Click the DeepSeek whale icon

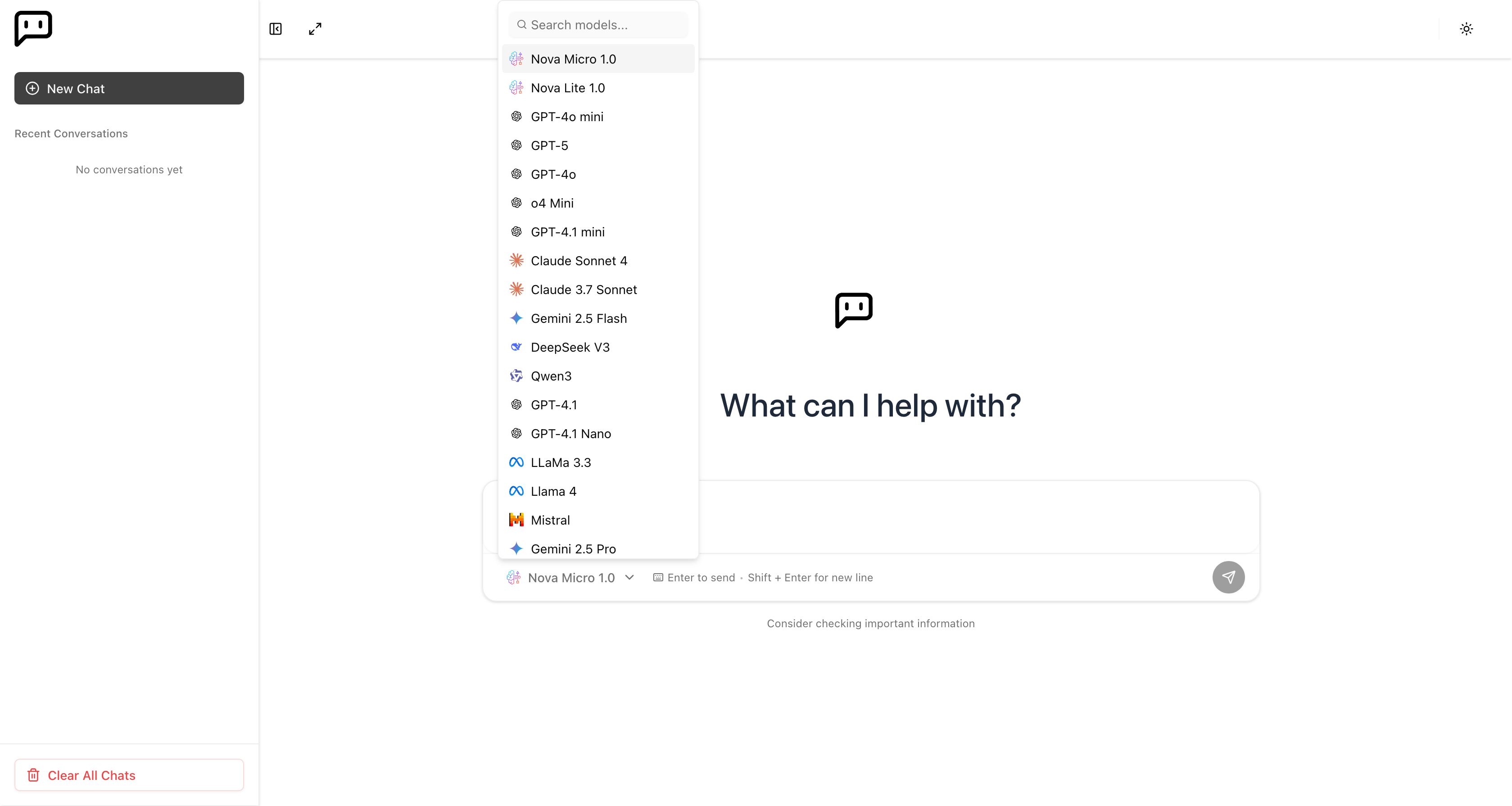tap(516, 347)
